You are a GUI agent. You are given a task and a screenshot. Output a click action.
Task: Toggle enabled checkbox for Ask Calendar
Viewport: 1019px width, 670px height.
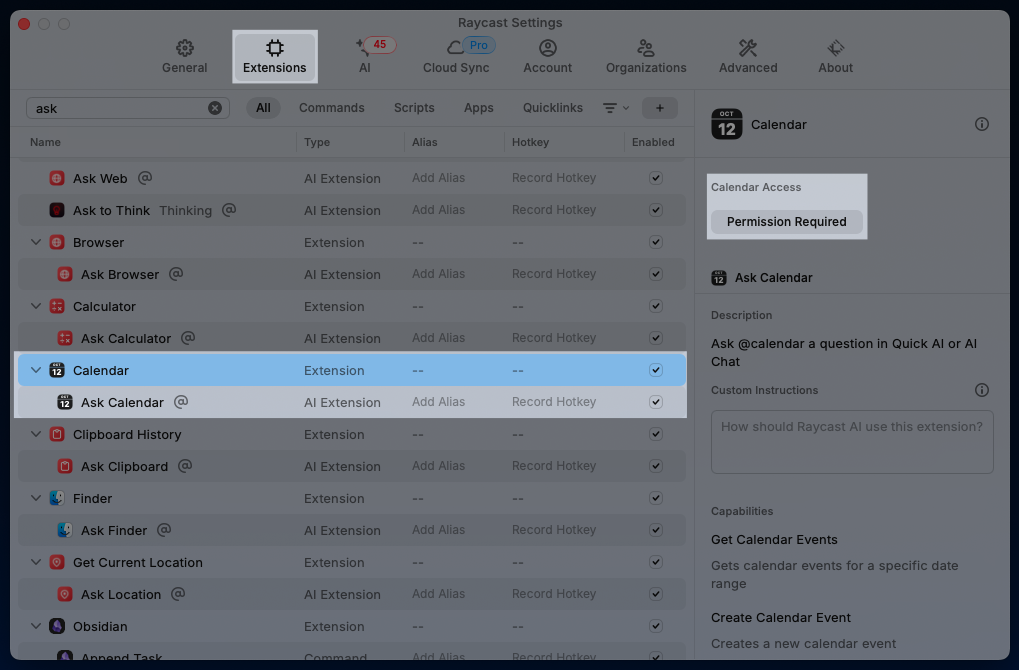click(656, 402)
